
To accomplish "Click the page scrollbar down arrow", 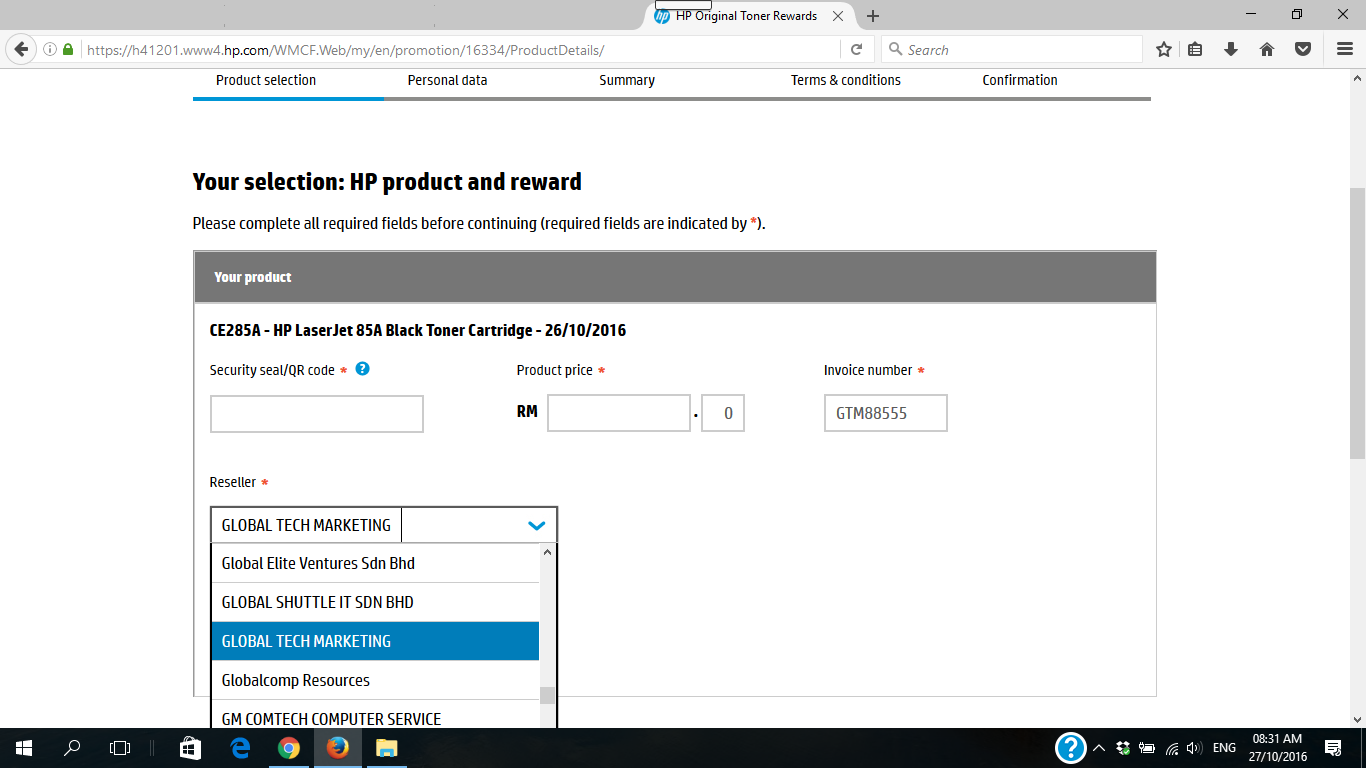I will click(1357, 719).
